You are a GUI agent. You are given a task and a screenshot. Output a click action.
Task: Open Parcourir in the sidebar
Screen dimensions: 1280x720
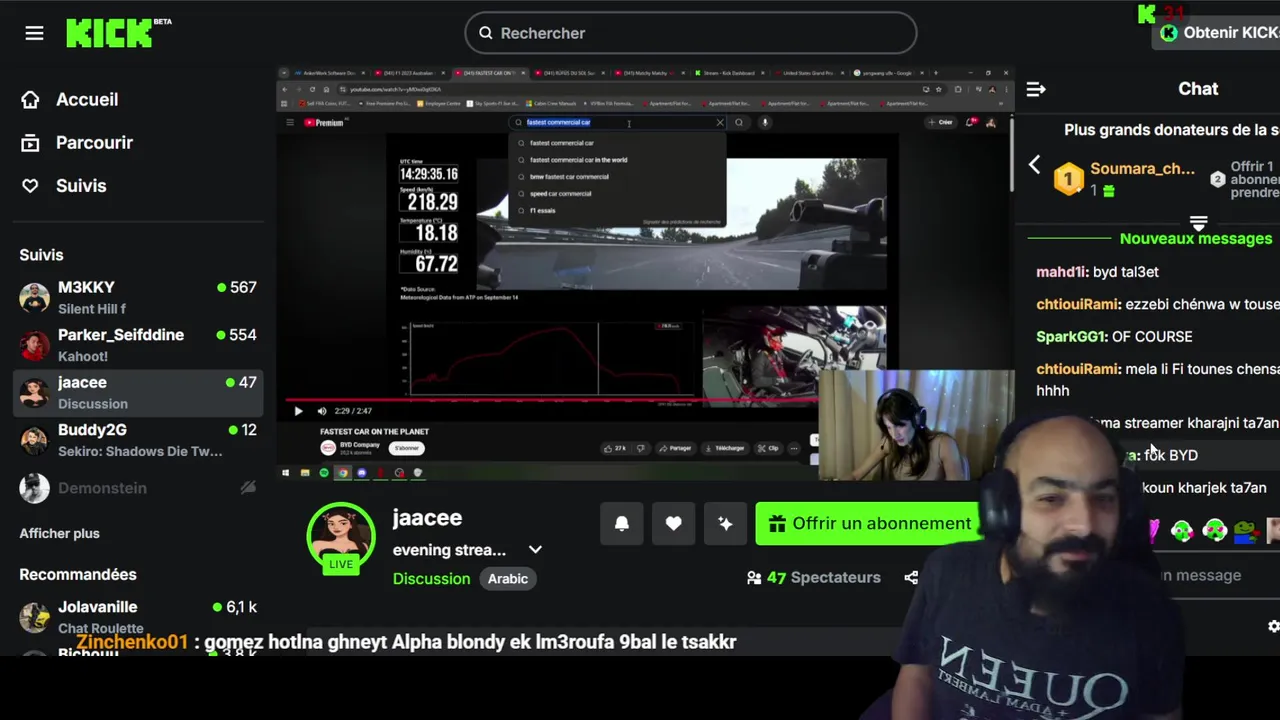(x=94, y=142)
